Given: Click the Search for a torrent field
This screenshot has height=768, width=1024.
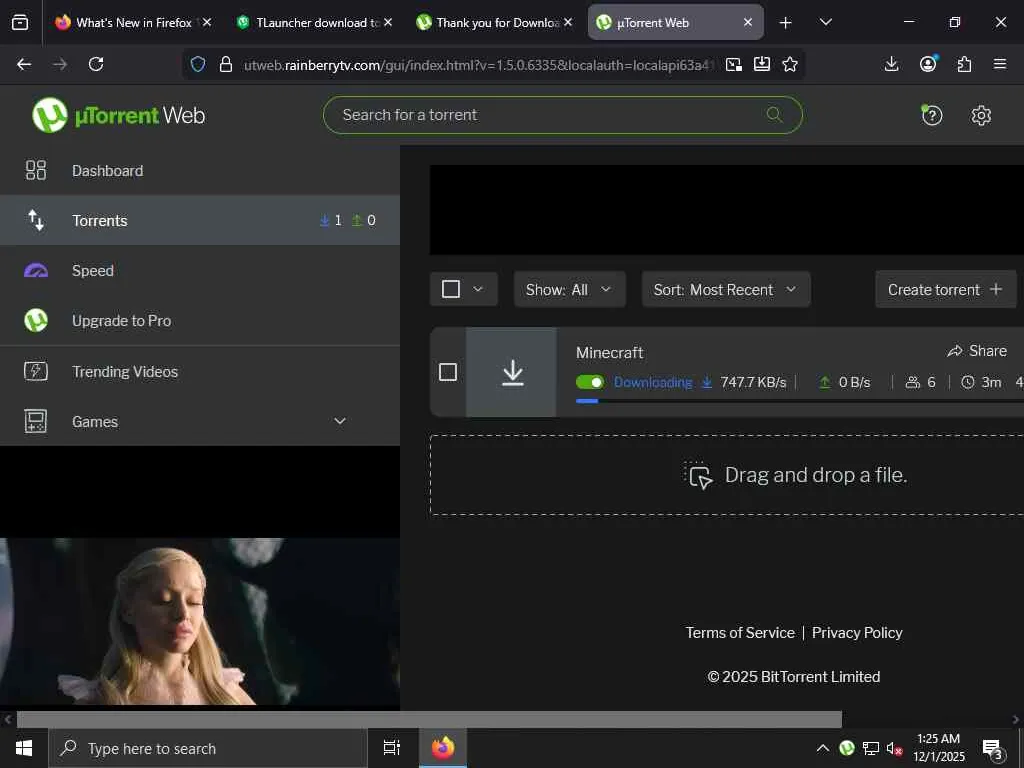Looking at the screenshot, I should tap(562, 115).
